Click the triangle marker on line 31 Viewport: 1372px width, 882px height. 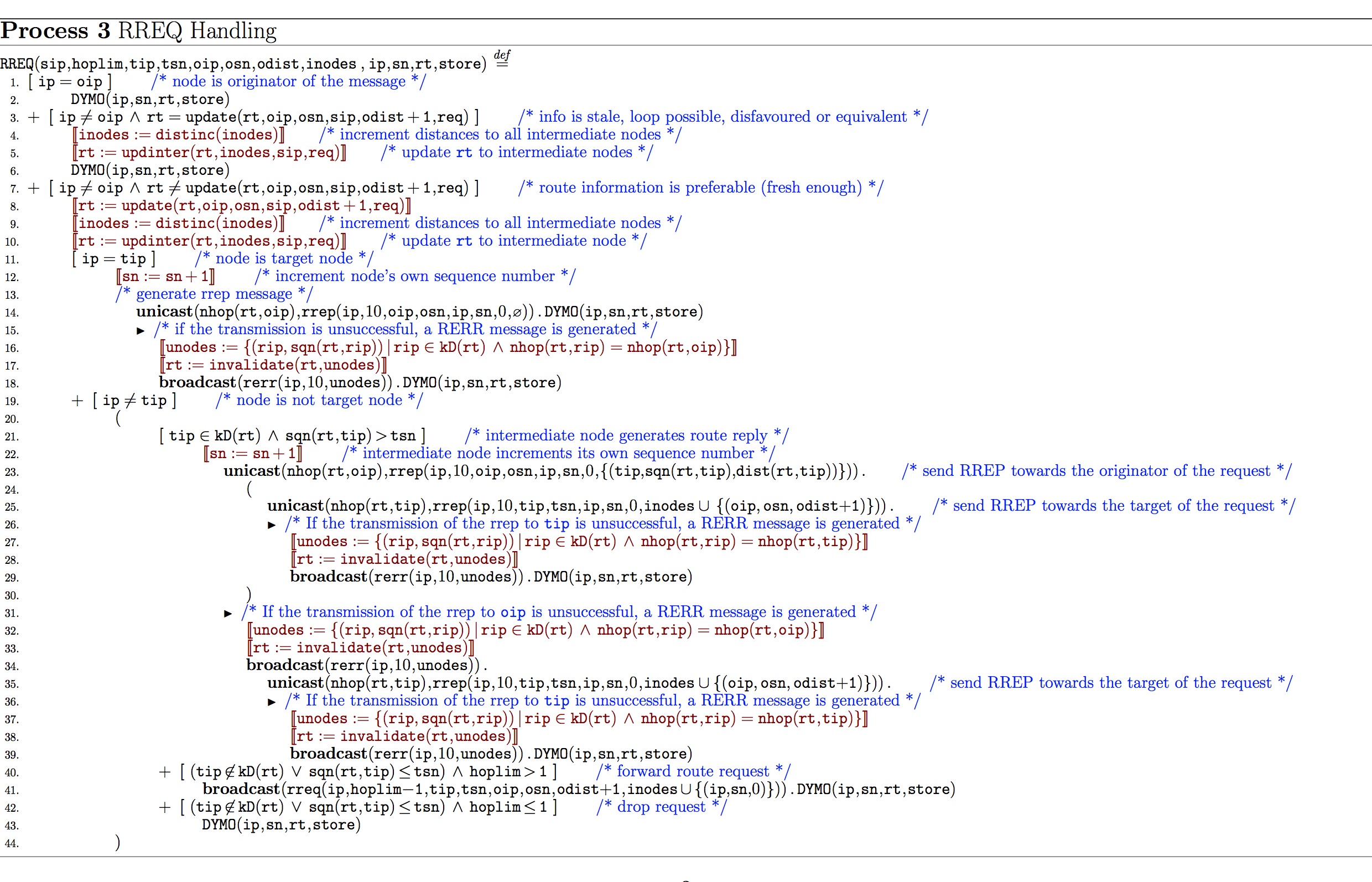coord(228,614)
